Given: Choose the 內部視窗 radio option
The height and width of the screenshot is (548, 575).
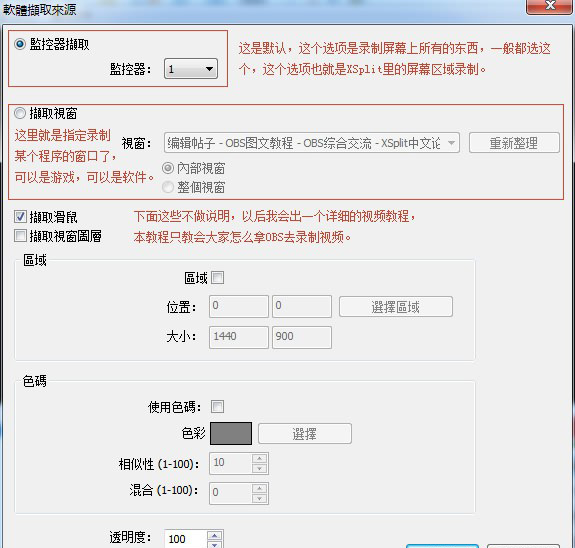Looking at the screenshot, I should (x=168, y=168).
